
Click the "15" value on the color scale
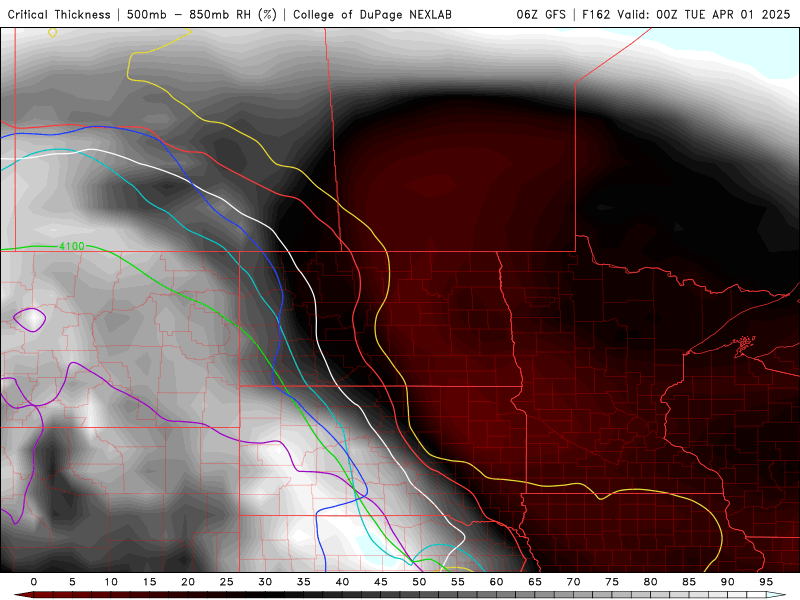point(149,582)
